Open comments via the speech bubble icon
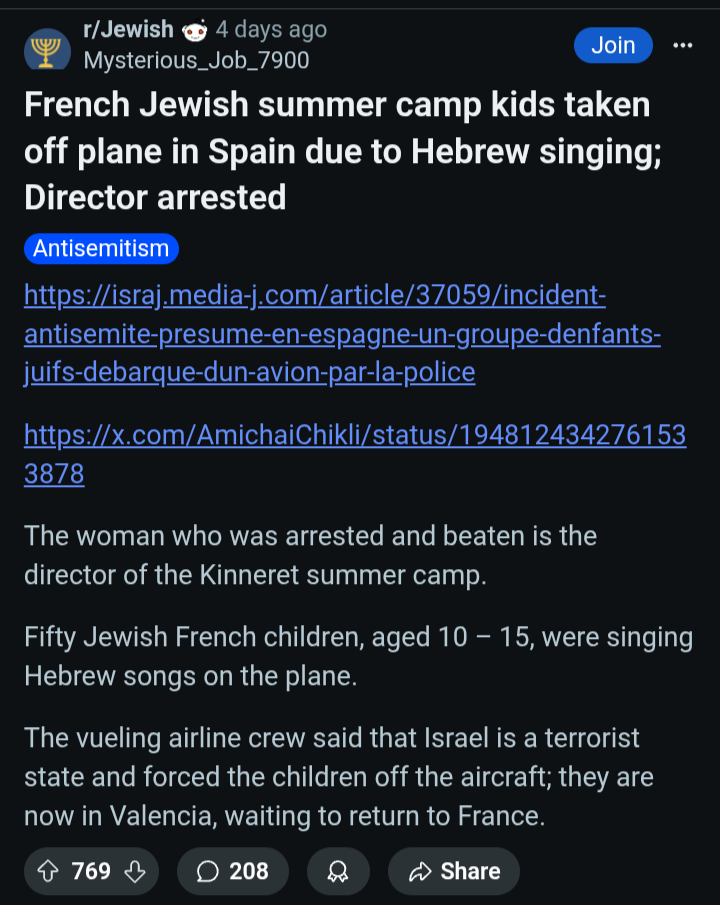720x905 pixels. (208, 871)
